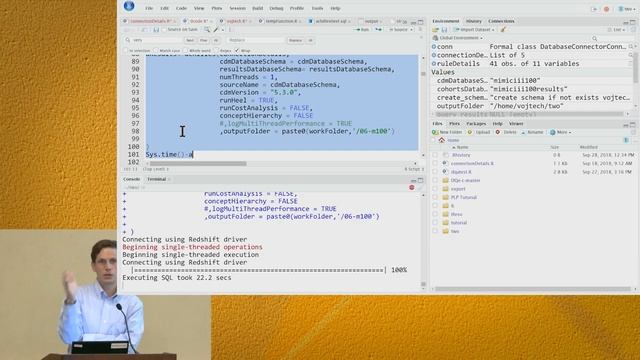Open the More files dropdown

[x=561, y=132]
